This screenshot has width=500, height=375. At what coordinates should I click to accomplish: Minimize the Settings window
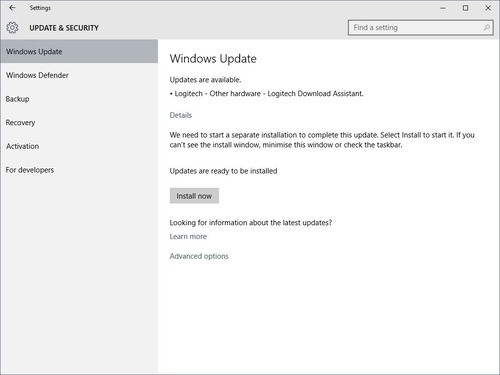[443, 8]
